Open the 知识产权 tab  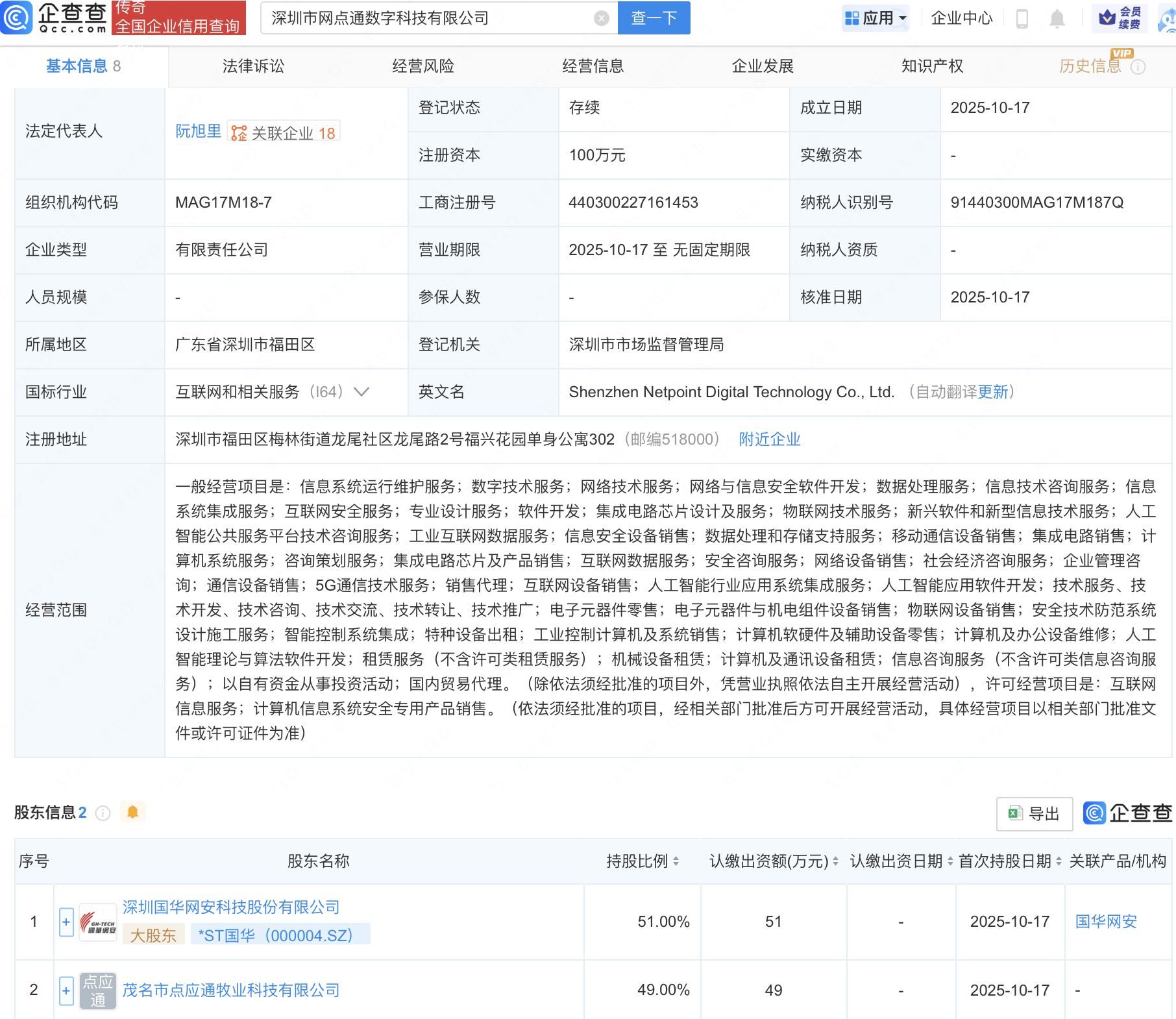pyautogui.click(x=932, y=66)
